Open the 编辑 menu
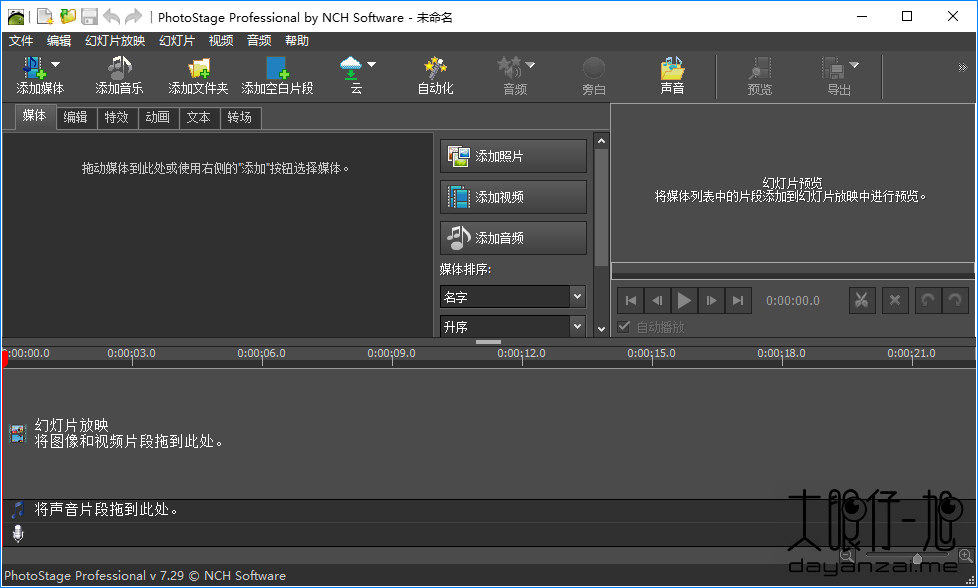 (x=59, y=41)
